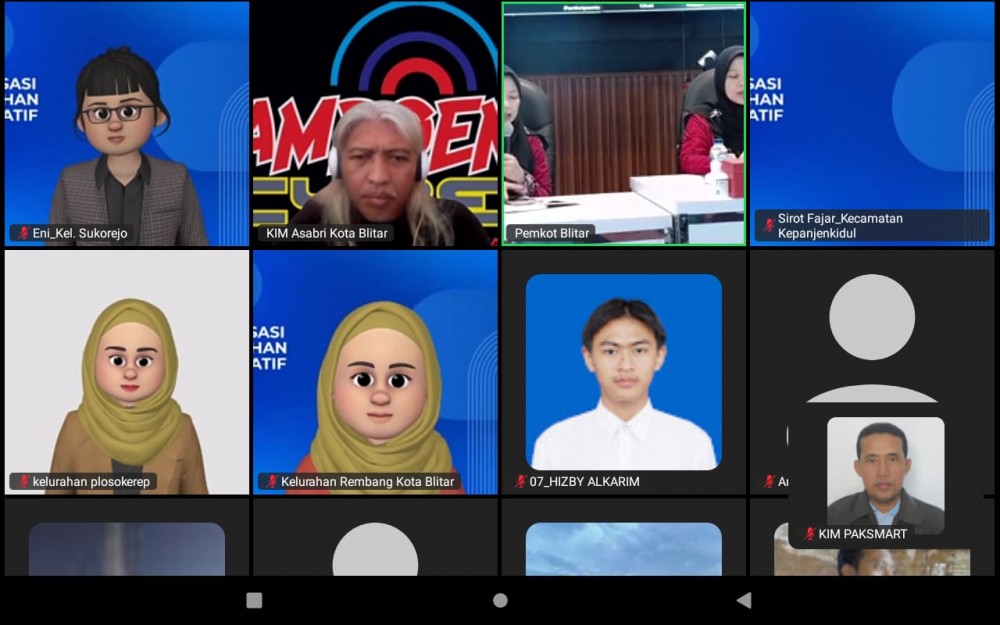
Task: Select the Pemkot Blitar active speaker video
Action: (624, 120)
